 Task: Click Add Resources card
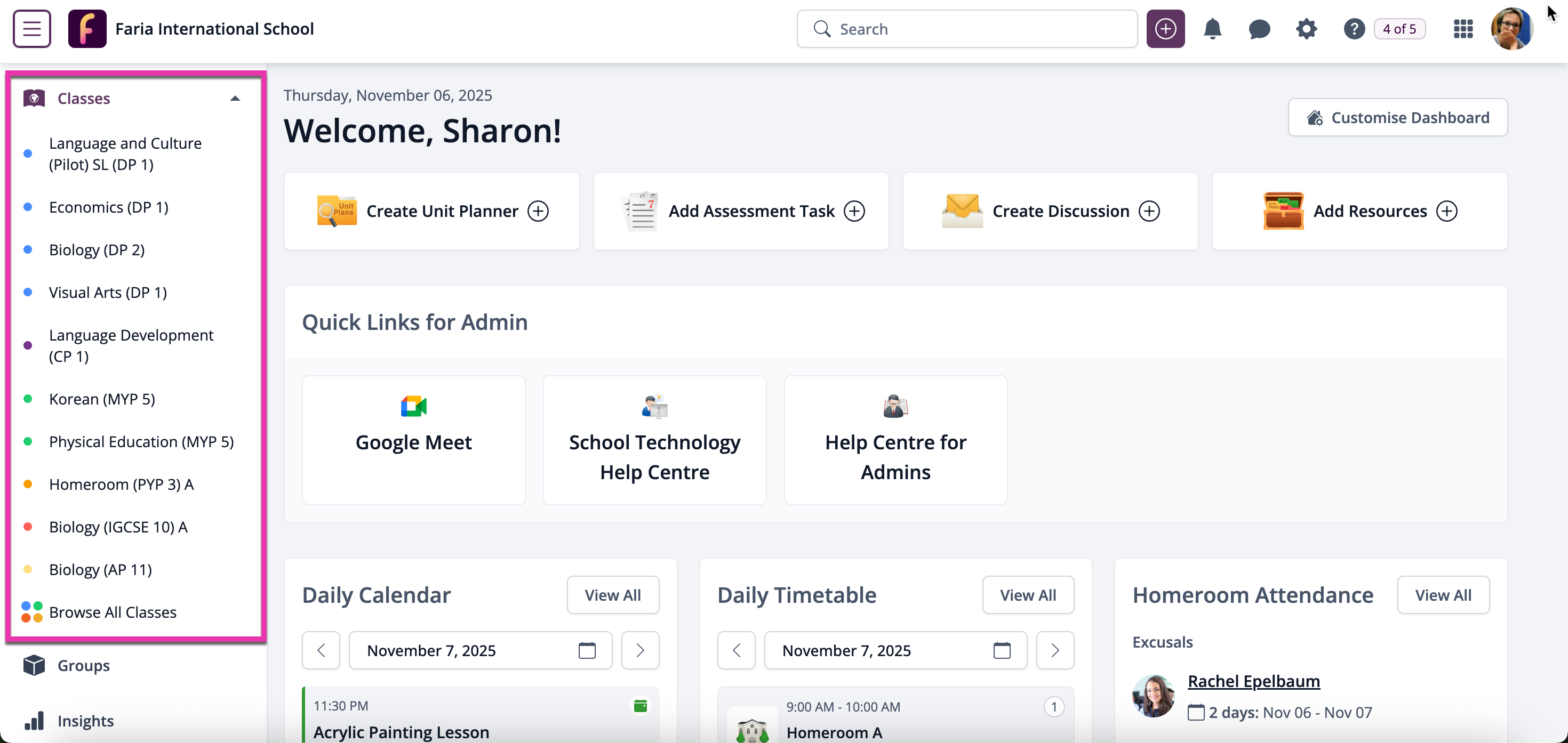(x=1359, y=211)
